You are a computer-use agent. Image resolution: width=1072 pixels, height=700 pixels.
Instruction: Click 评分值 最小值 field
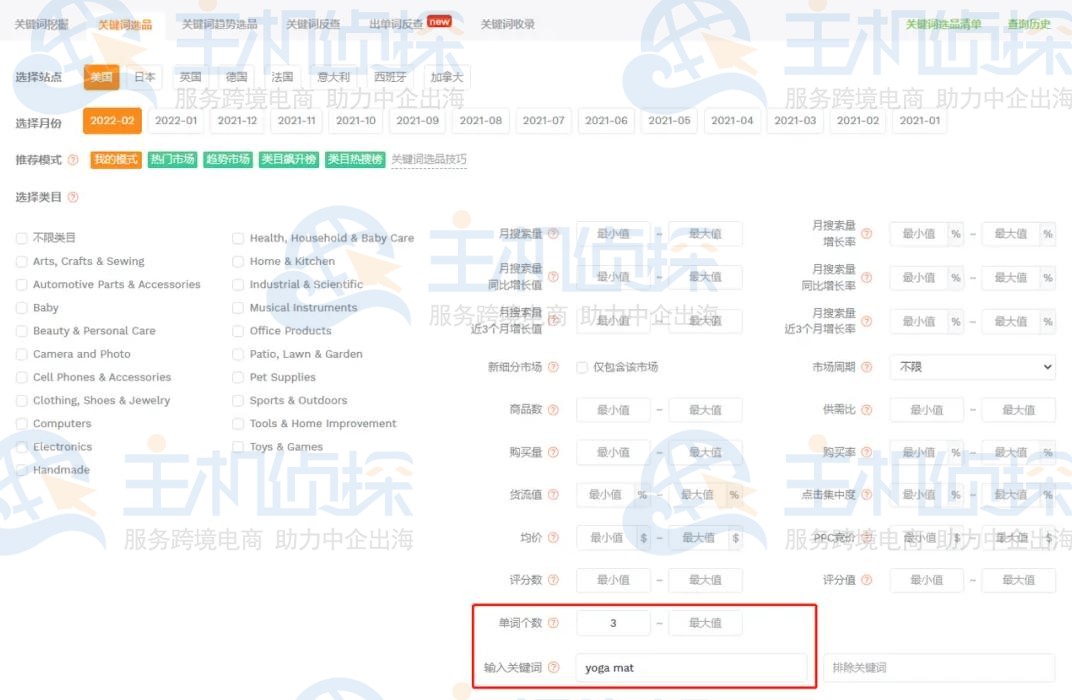tap(926, 580)
